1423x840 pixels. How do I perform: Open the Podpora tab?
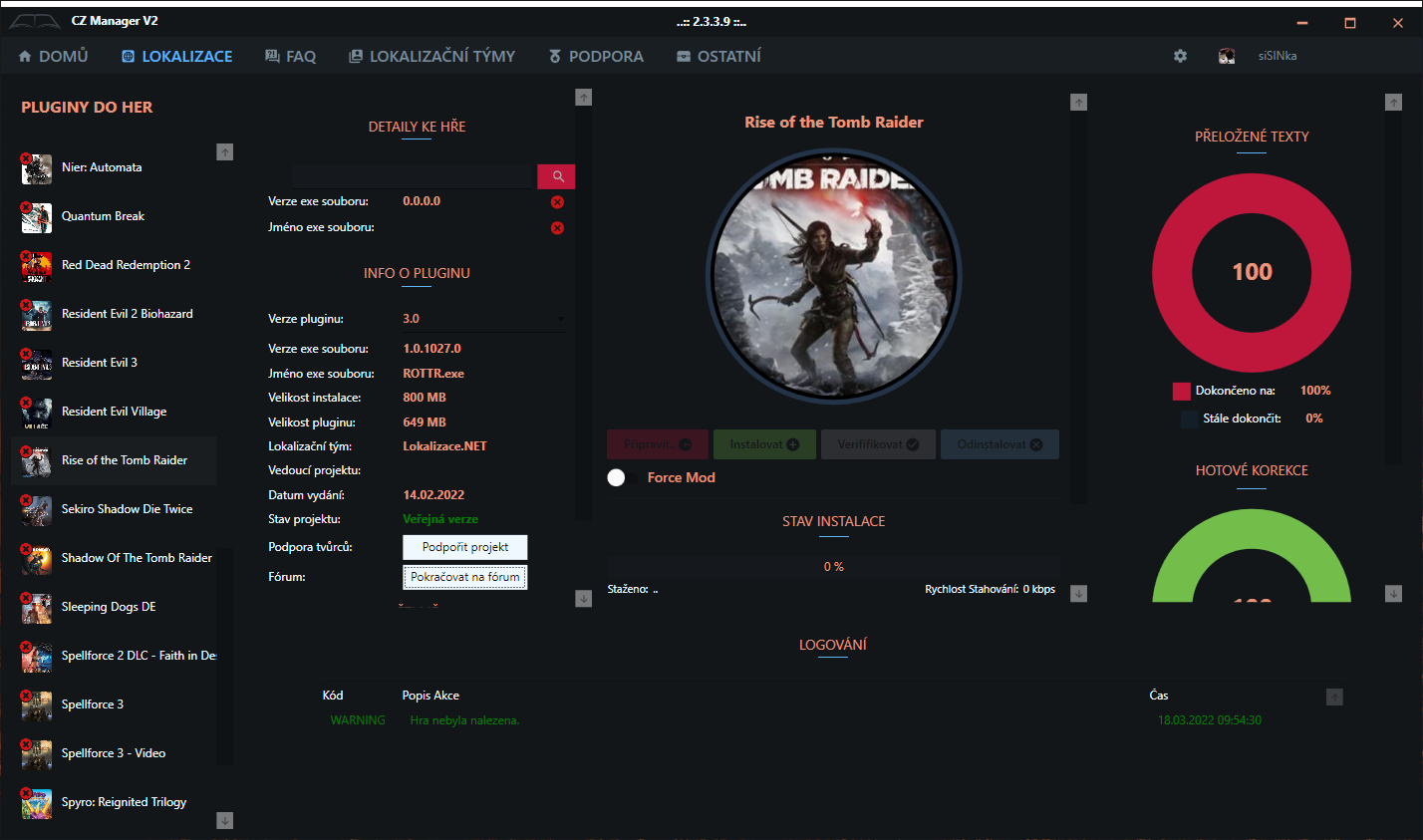tap(596, 57)
